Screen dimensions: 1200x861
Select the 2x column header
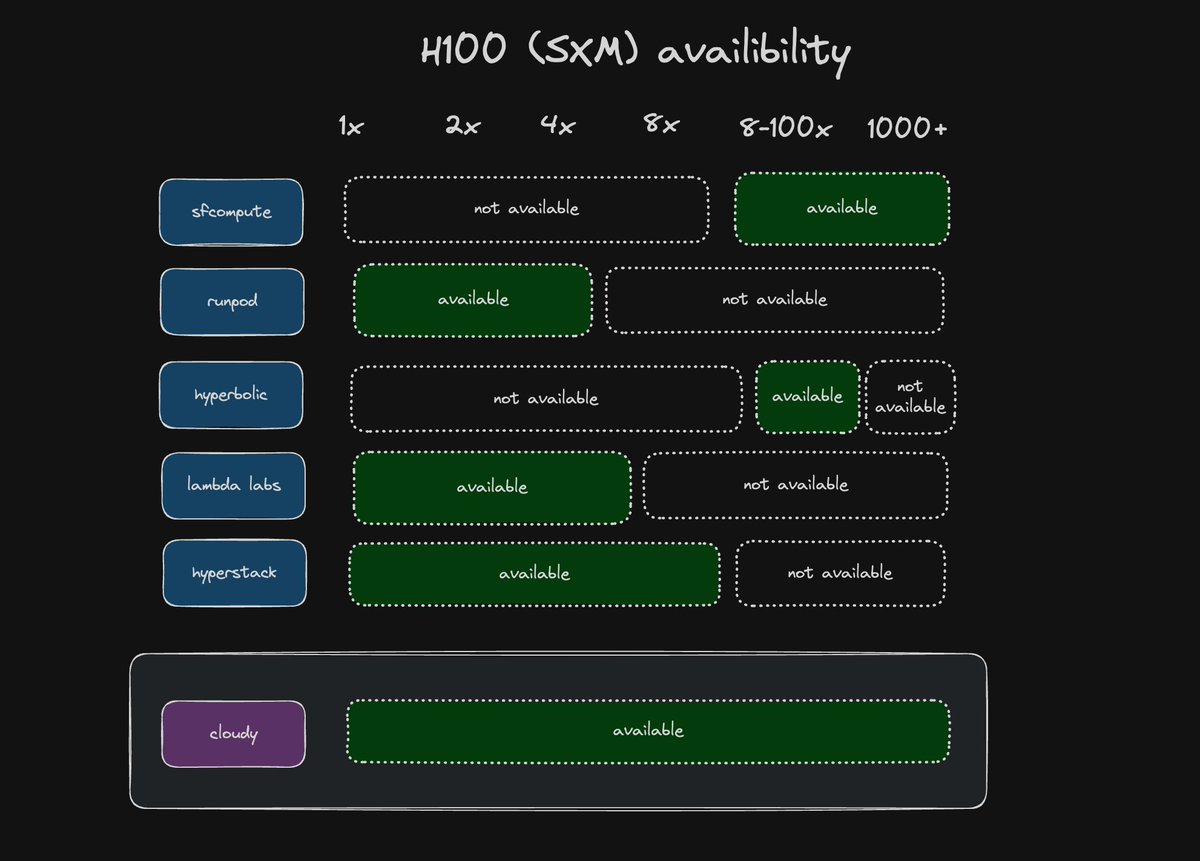pyautogui.click(x=463, y=126)
